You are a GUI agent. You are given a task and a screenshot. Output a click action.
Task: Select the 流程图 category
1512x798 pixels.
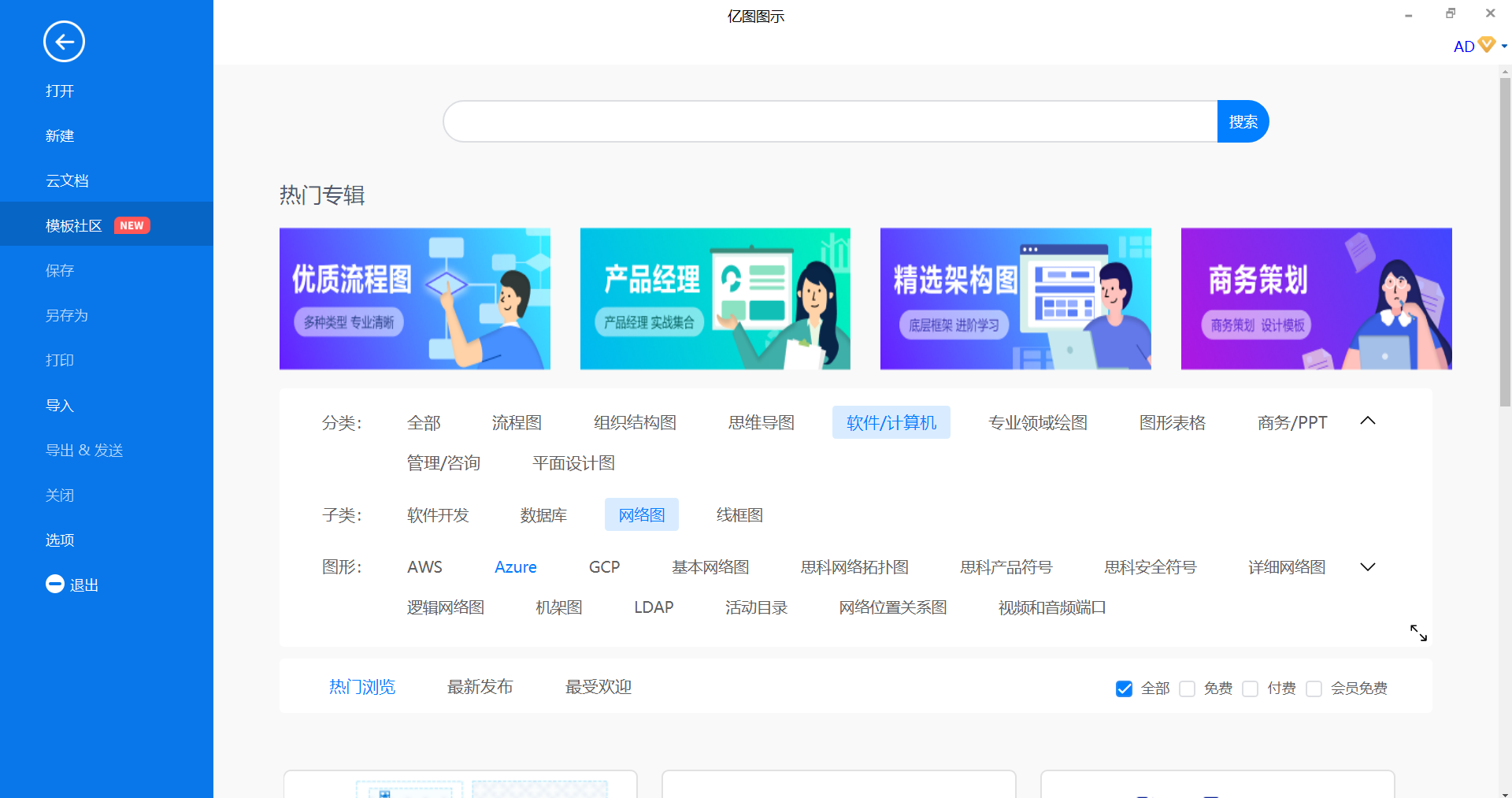(517, 423)
